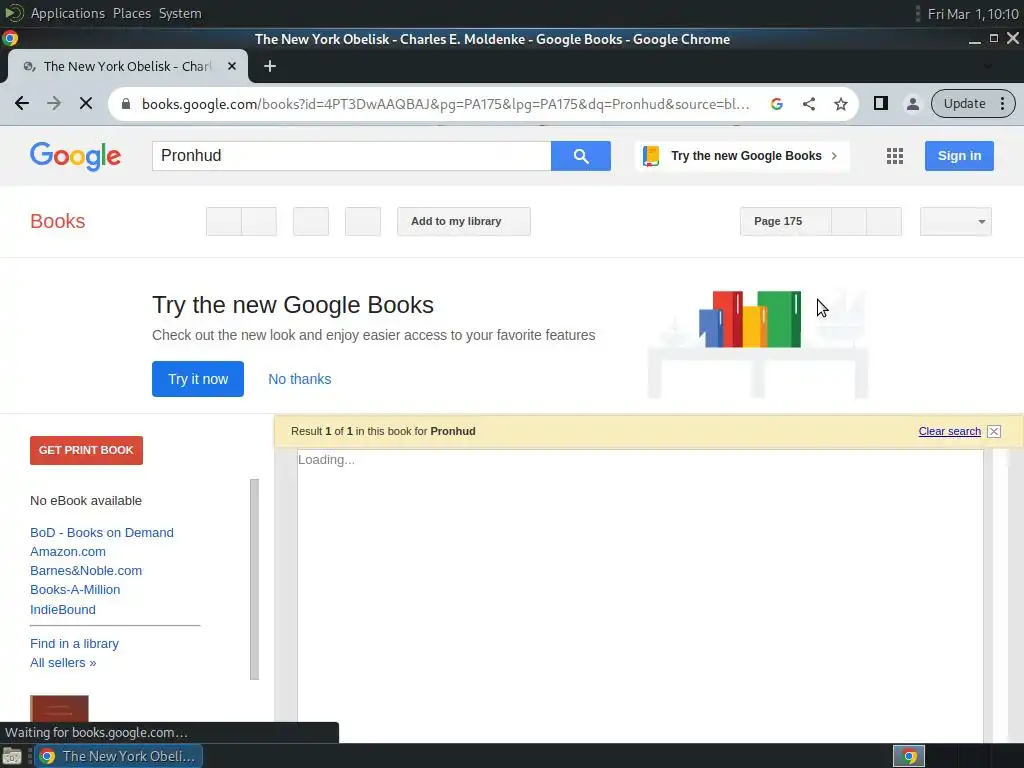View site lock information
1024x768 pixels.
(x=126, y=104)
